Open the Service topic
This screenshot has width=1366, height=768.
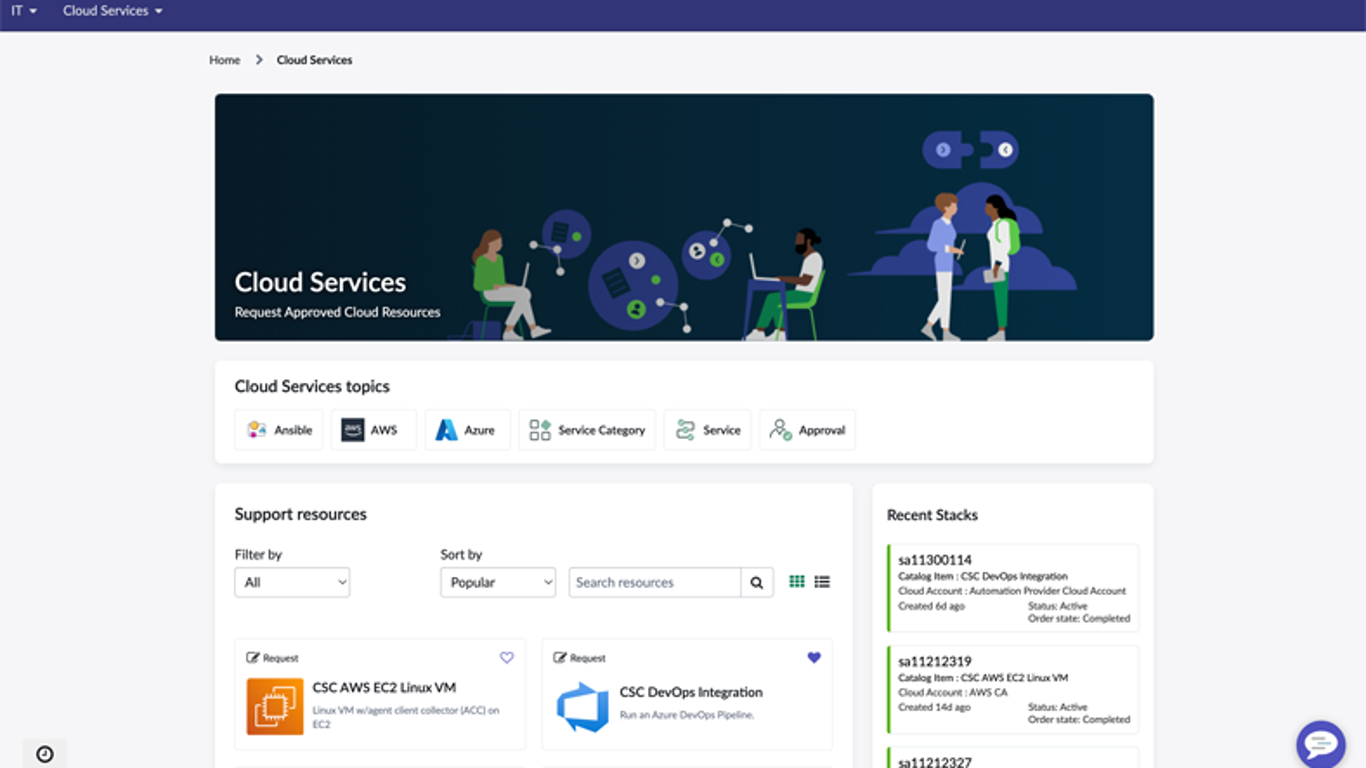[707, 430]
